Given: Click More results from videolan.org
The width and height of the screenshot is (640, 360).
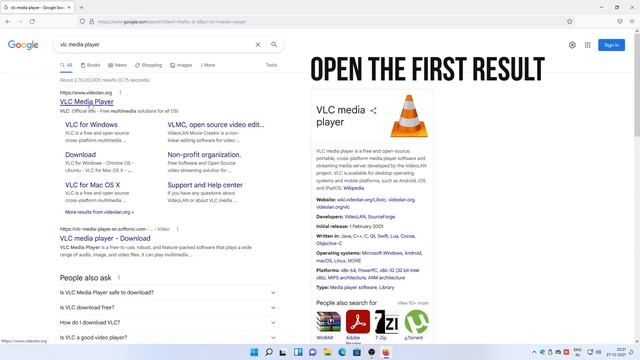Looking at the screenshot, I should (x=99, y=212).
